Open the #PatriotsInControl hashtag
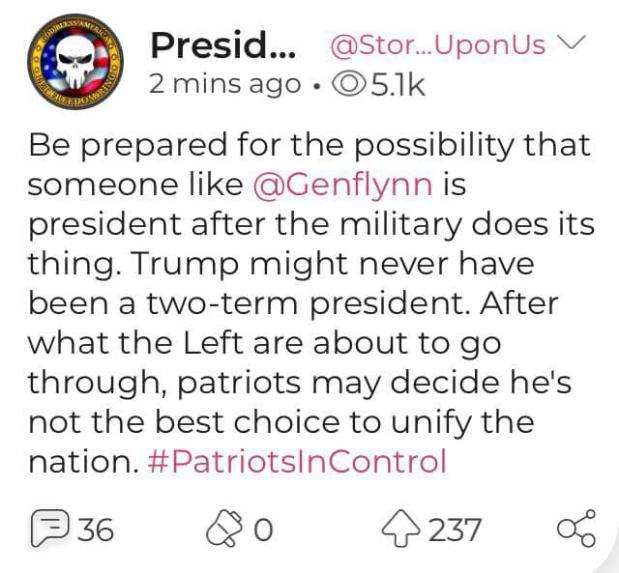Image resolution: width=619 pixels, height=573 pixels. tap(297, 461)
